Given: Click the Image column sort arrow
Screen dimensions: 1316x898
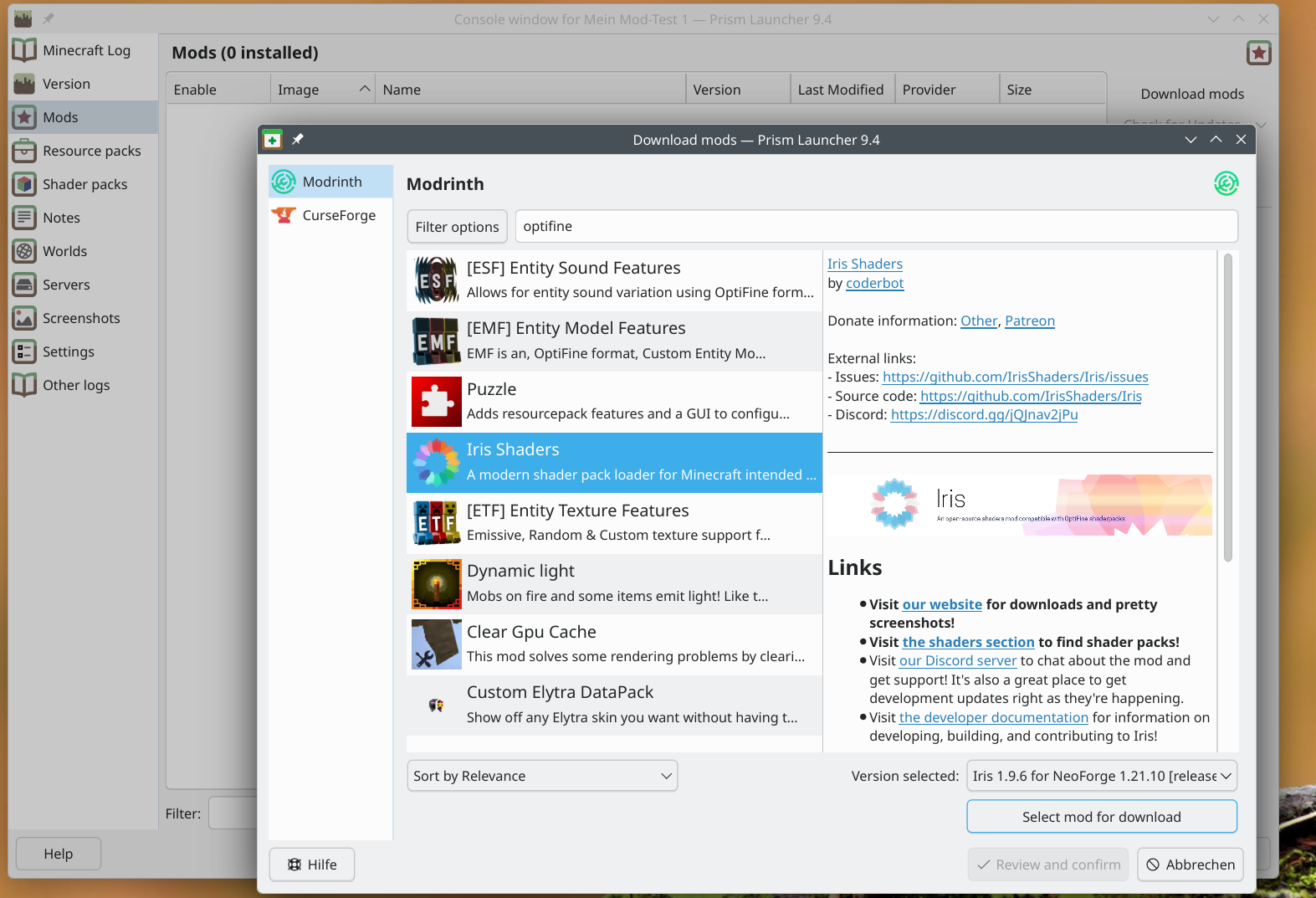Looking at the screenshot, I should 365,89.
